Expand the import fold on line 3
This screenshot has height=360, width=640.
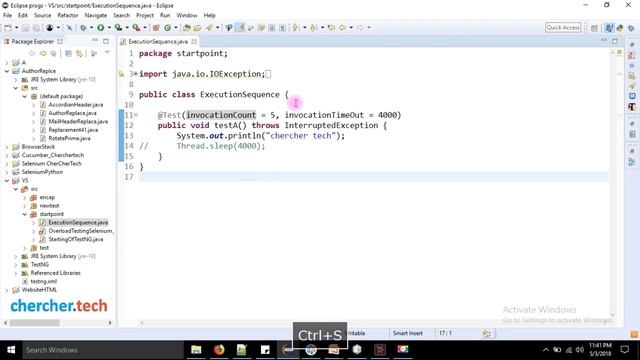coord(136,74)
